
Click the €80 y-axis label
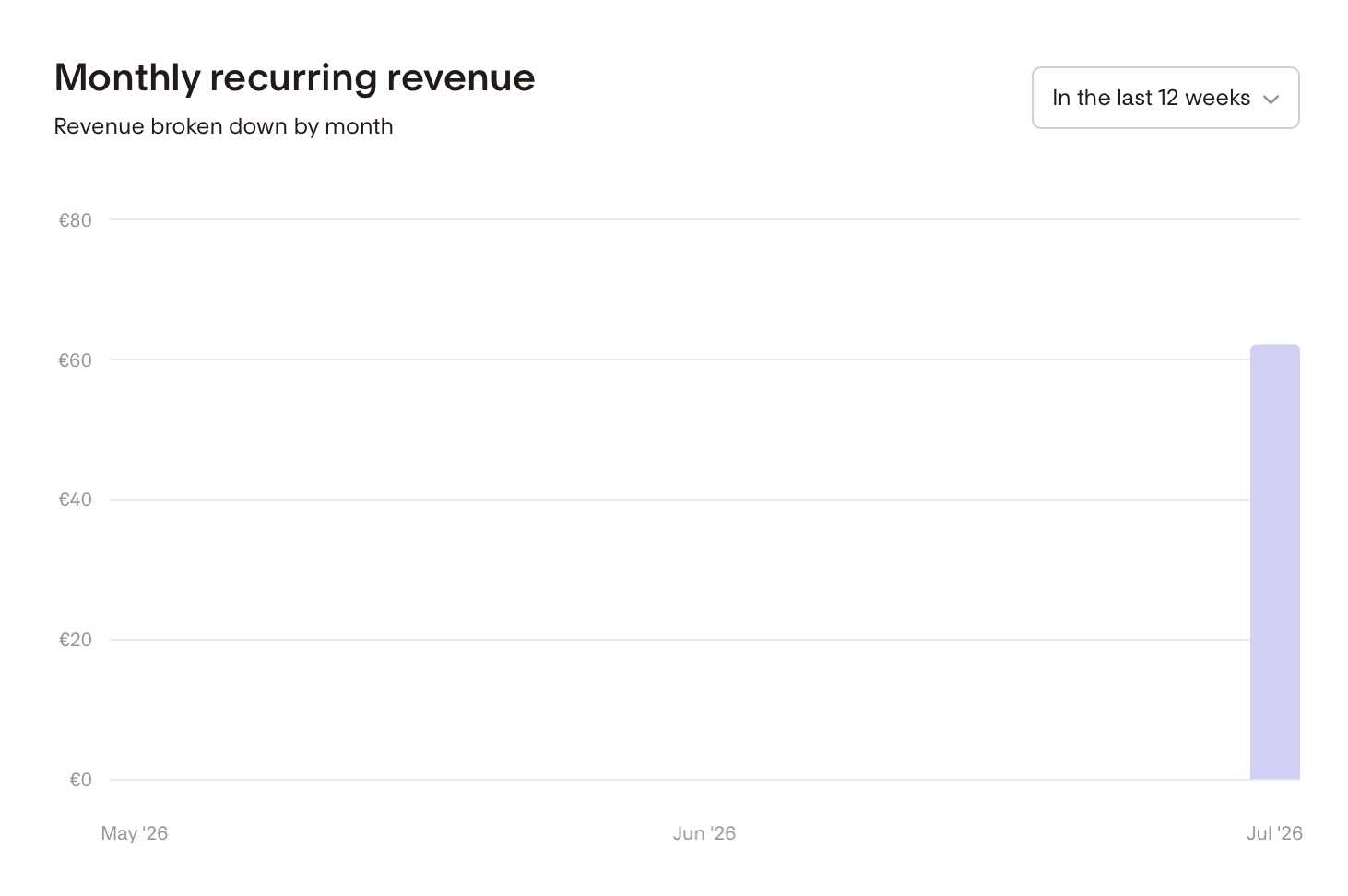click(76, 220)
